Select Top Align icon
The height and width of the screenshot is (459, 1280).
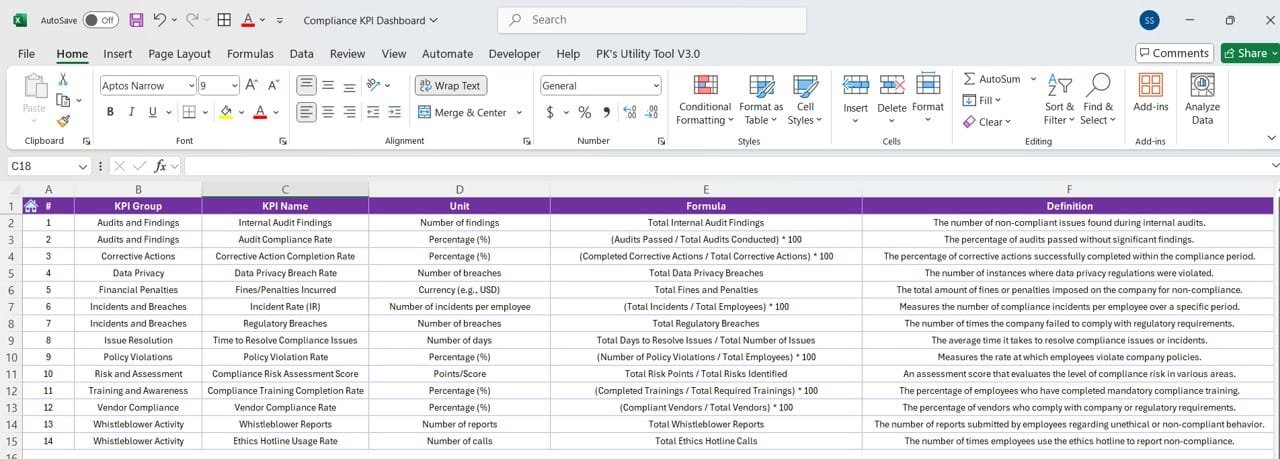pyautogui.click(x=306, y=85)
